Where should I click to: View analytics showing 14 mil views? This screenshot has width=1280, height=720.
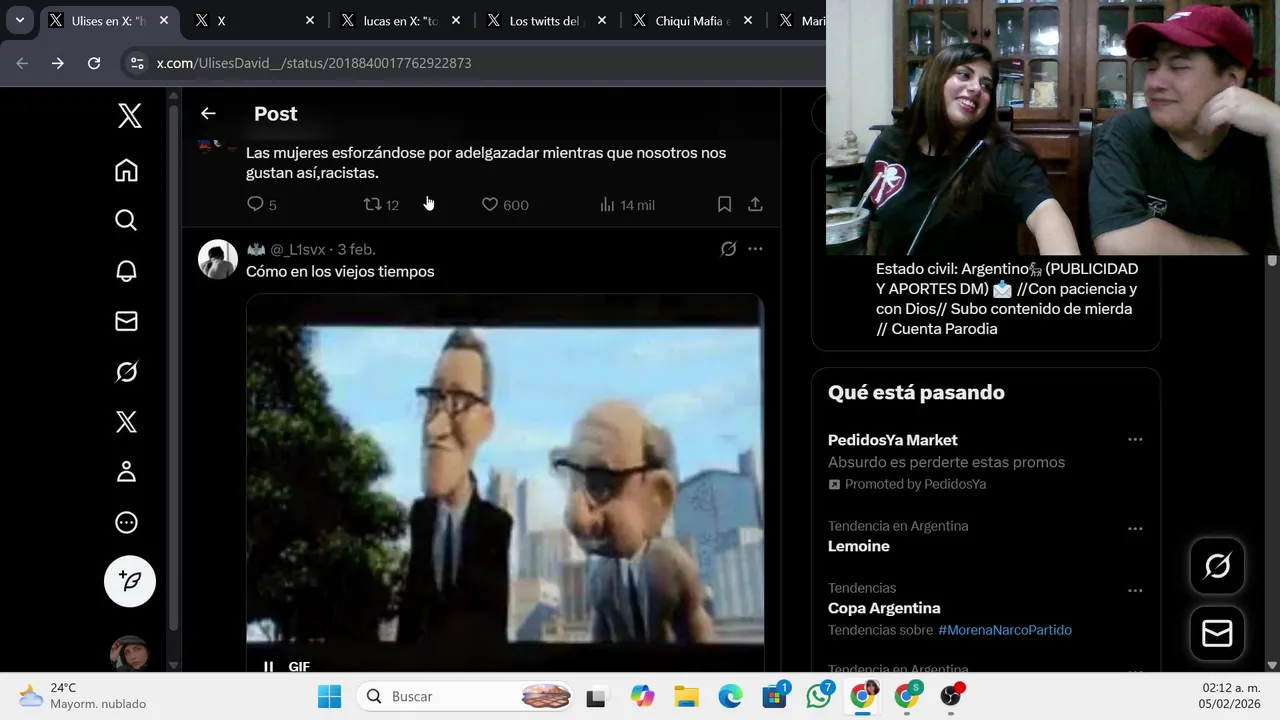click(x=627, y=204)
